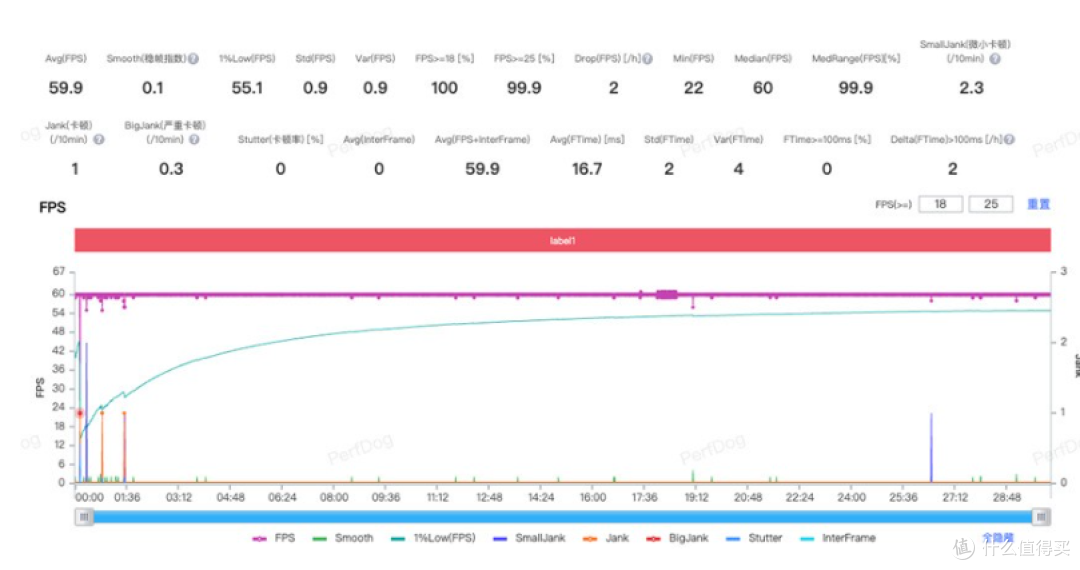Grab the right handle of time range slider

point(1041,516)
